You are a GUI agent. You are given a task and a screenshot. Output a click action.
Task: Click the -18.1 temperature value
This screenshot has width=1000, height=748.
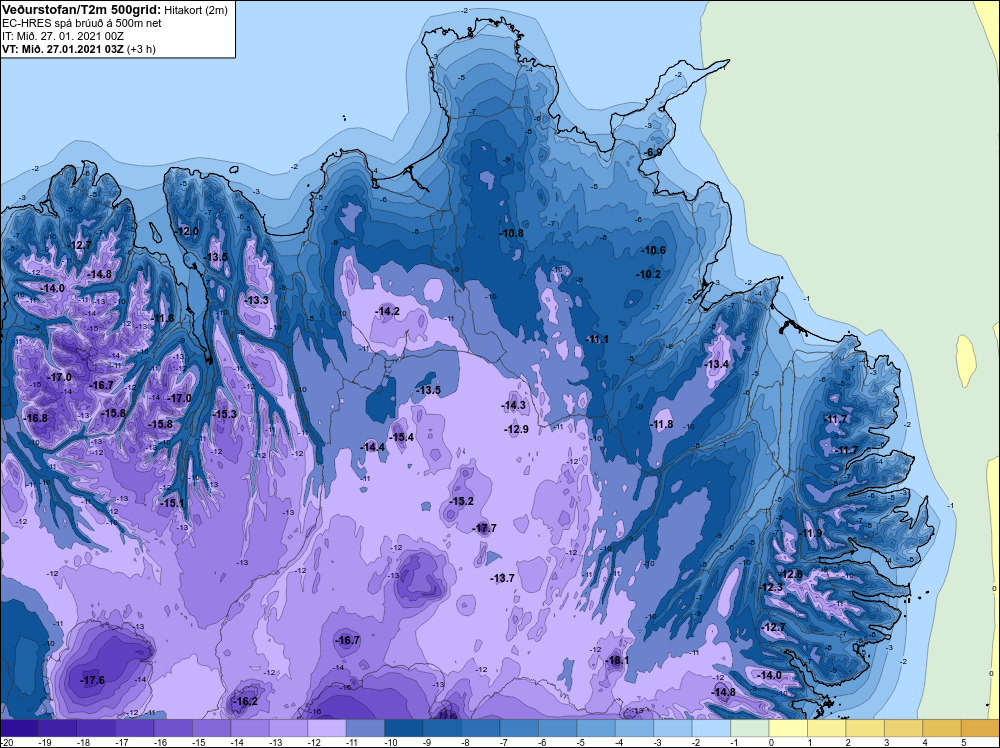coord(617,660)
